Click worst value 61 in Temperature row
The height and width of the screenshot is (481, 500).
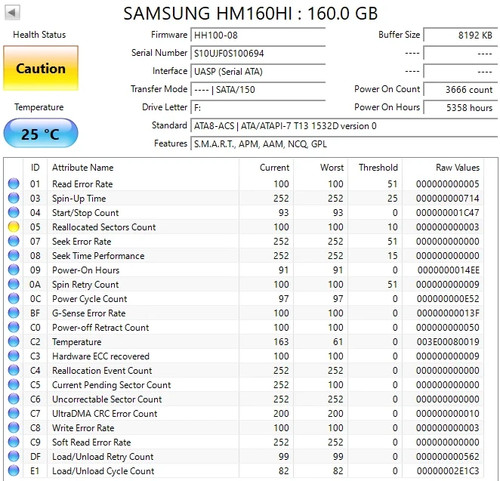pos(338,342)
